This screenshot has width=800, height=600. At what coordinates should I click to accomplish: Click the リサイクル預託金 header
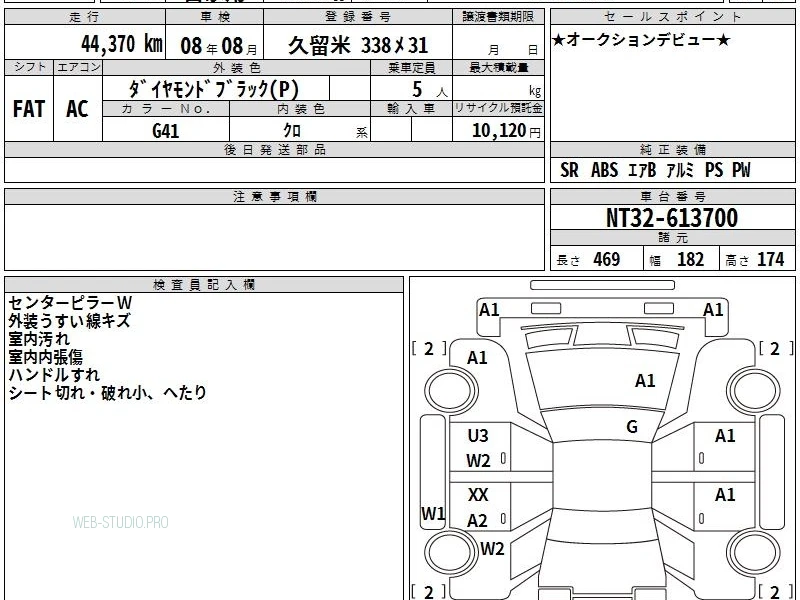coord(498,108)
